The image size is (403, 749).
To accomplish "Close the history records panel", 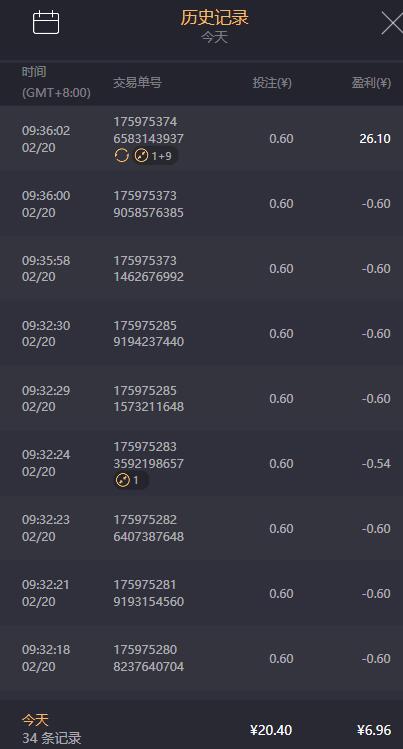I will click(392, 23).
